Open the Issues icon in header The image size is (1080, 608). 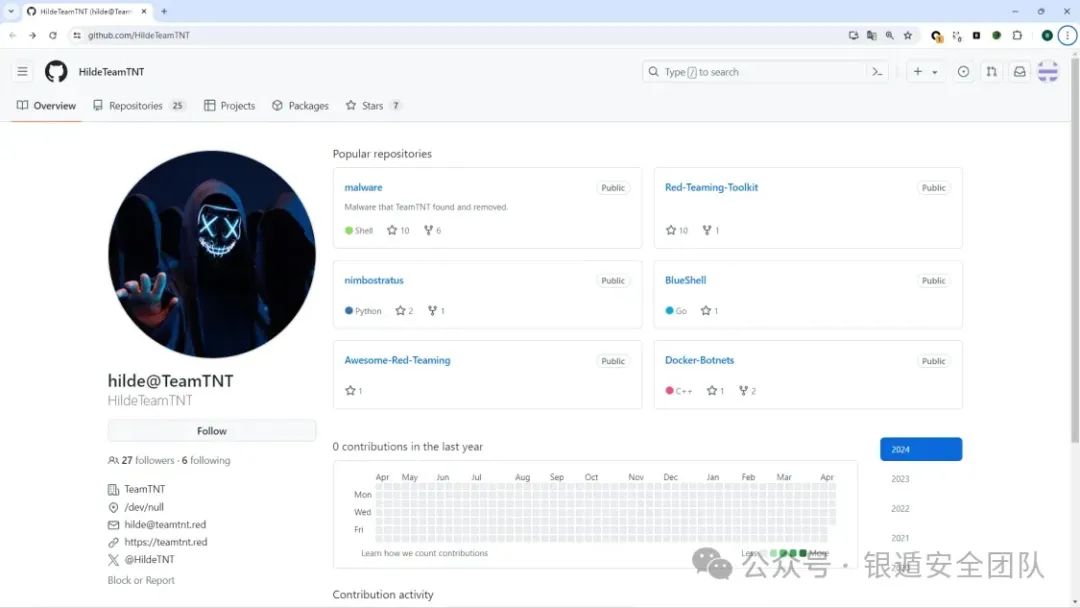(964, 72)
